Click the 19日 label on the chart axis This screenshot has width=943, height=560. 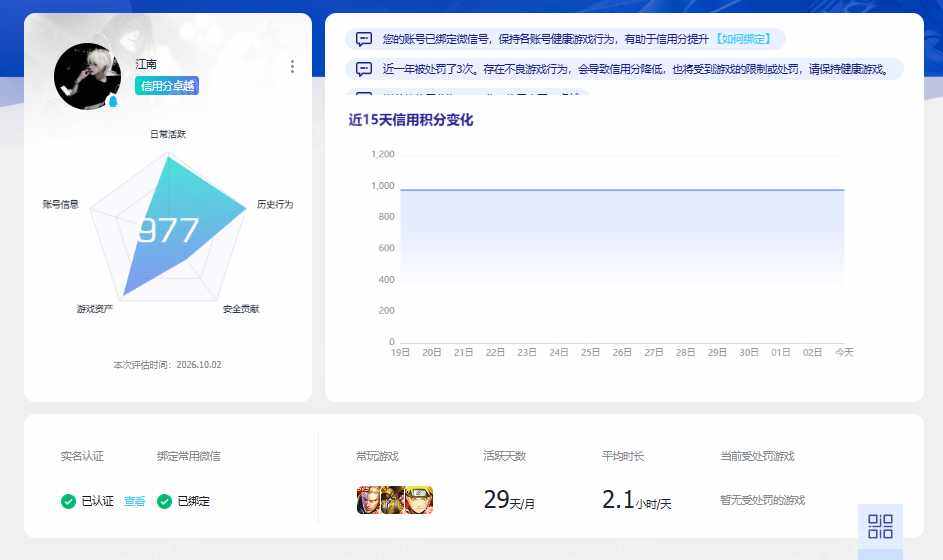coord(401,352)
